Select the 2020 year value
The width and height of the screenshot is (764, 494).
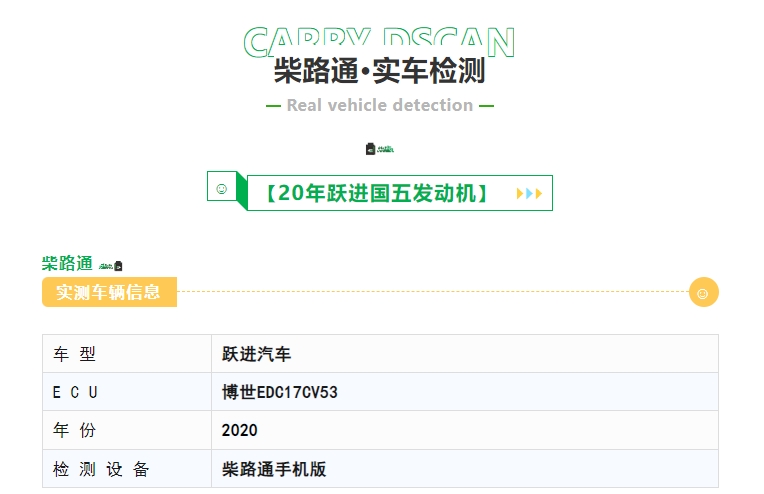pyautogui.click(x=239, y=430)
